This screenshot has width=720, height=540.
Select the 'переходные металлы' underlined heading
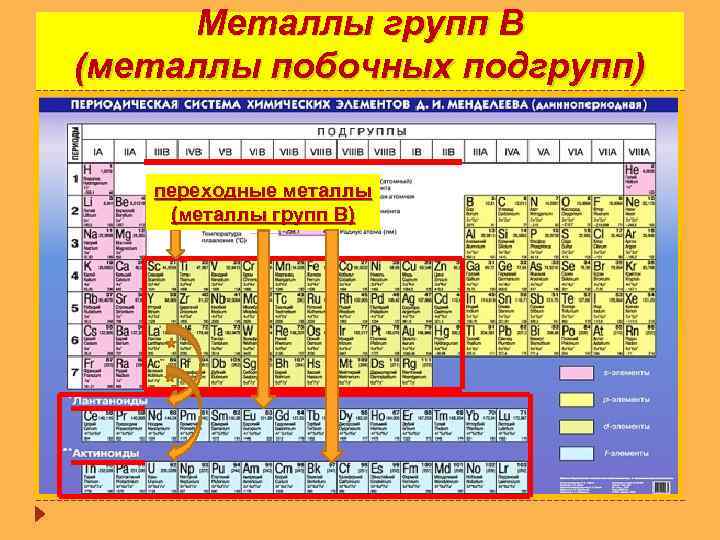(263, 191)
